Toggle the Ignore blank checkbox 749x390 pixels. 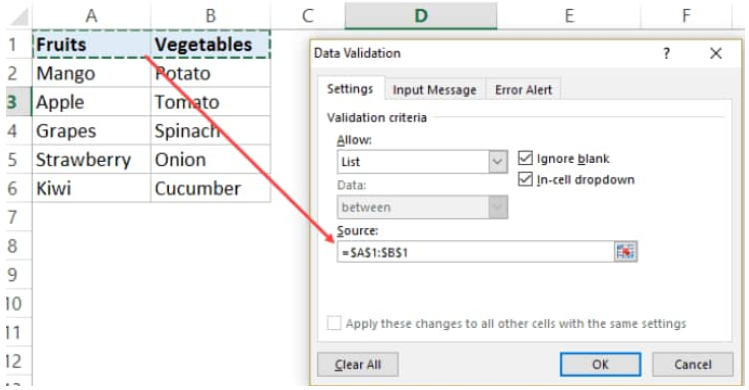pyautogui.click(x=525, y=158)
